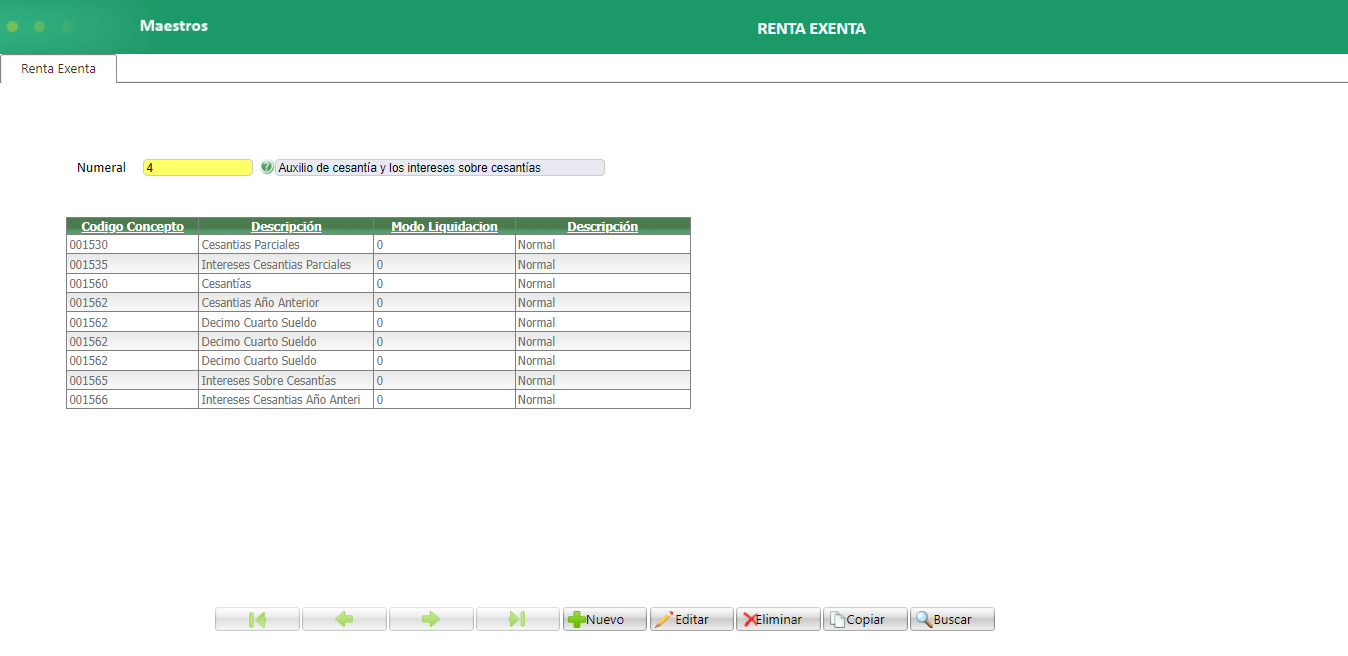Click the Copiar button
This screenshot has width=1348, height=656.
pos(865,619)
